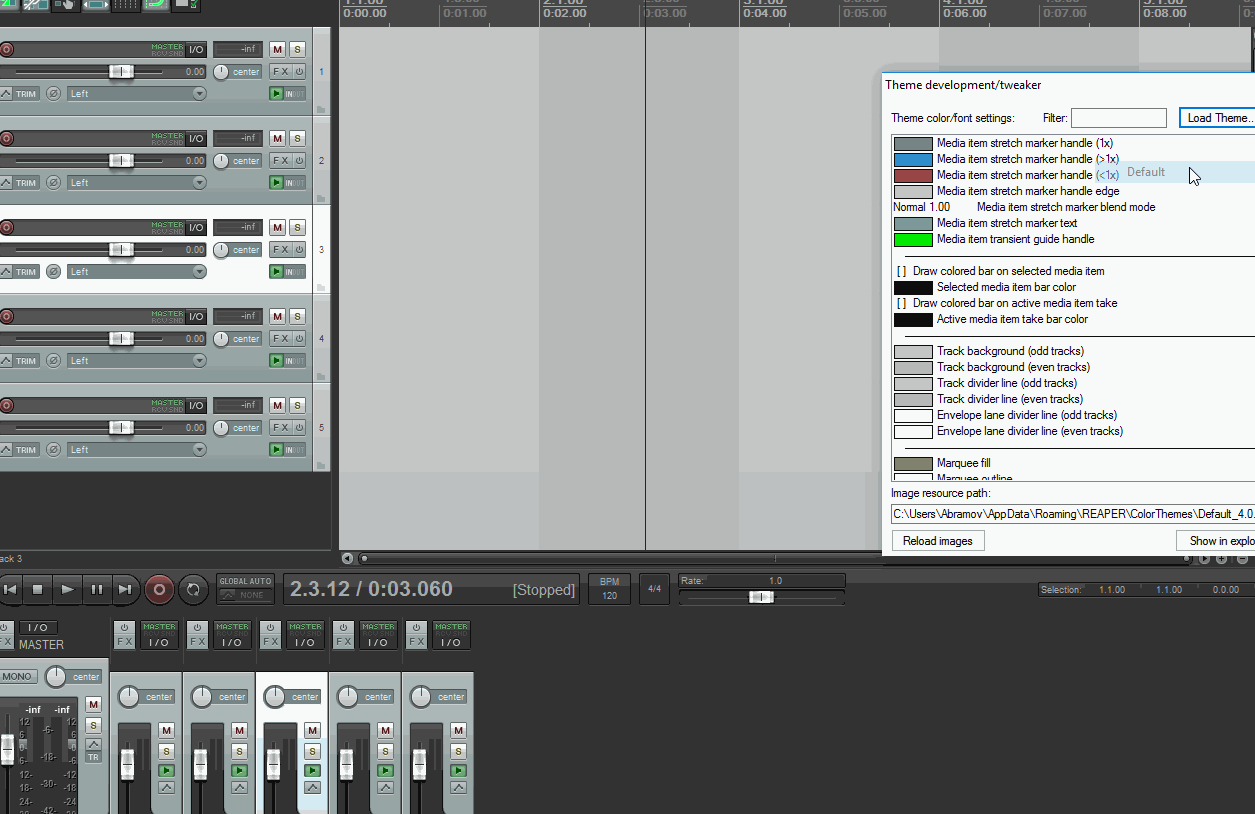Screen dimensions: 1255x814
Task: Click Media item transient guide handle green swatch
Action: (x=913, y=239)
